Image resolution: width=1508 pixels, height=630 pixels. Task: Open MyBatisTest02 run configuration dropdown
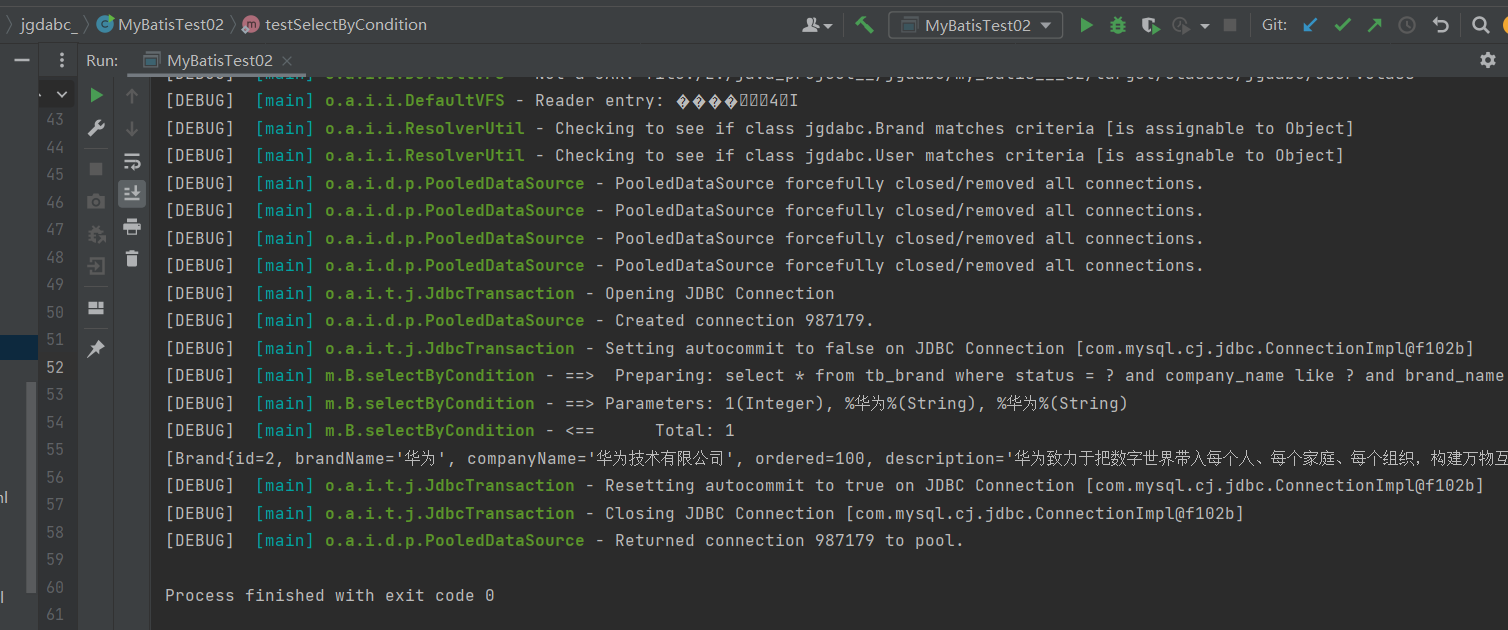975,25
